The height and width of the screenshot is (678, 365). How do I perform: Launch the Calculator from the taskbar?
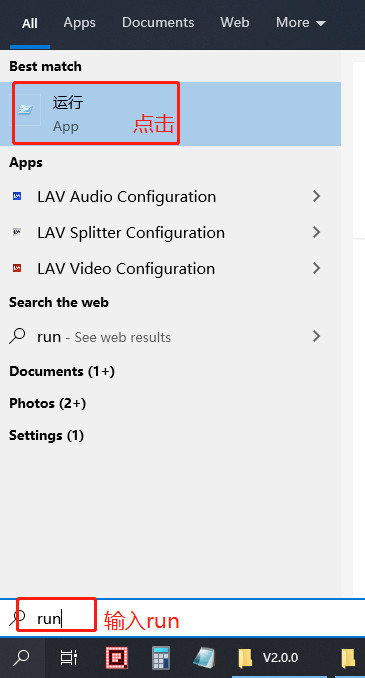coord(161,658)
